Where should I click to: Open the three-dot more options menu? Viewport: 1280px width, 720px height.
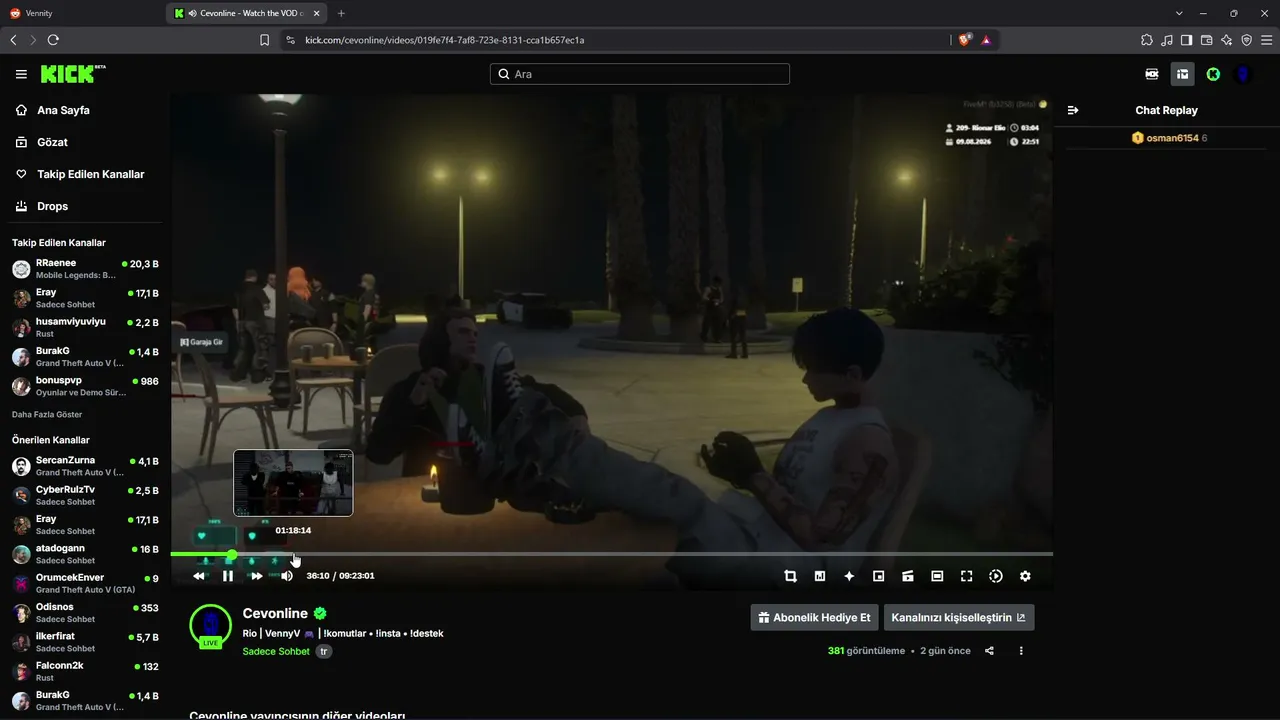[x=1021, y=651]
